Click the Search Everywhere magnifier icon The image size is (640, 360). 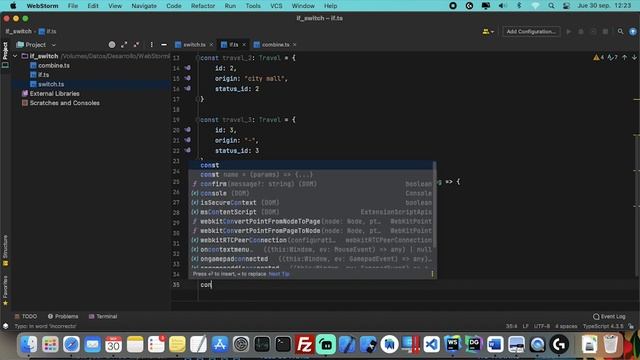pos(620,31)
